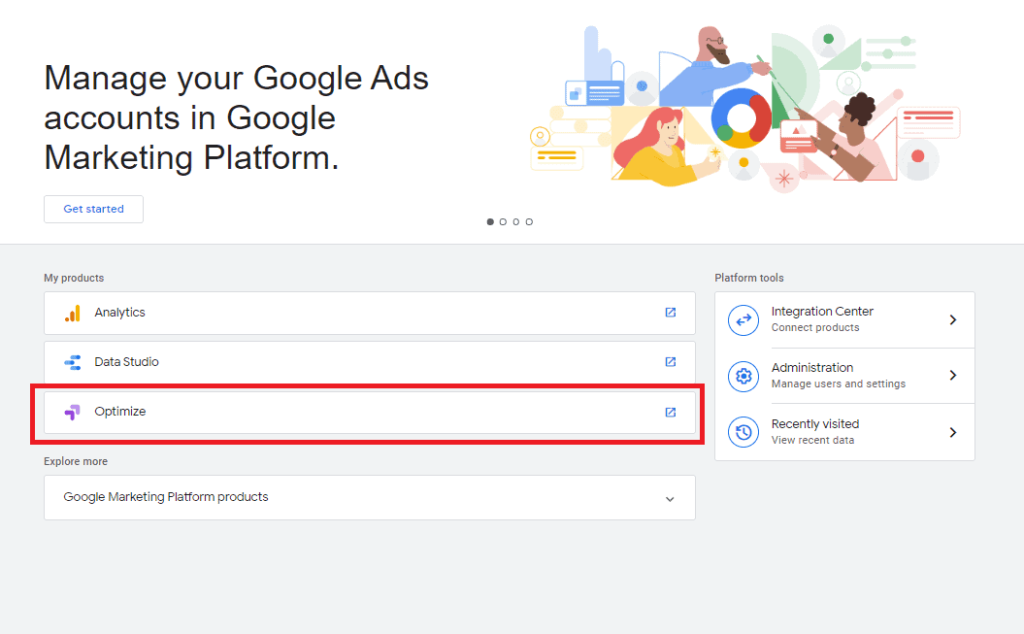The height and width of the screenshot is (634, 1024).
Task: Click the 'Connect products' subtitle
Action: click(815, 328)
